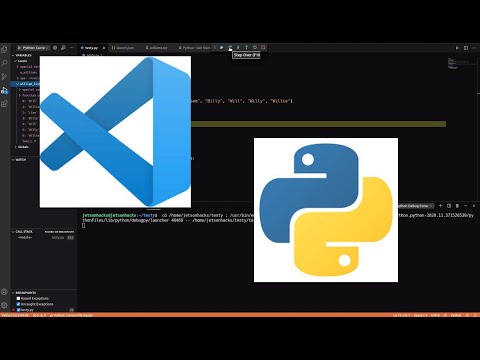Click the line and column indicator
This screenshot has width=480, height=360.
pos(401,315)
